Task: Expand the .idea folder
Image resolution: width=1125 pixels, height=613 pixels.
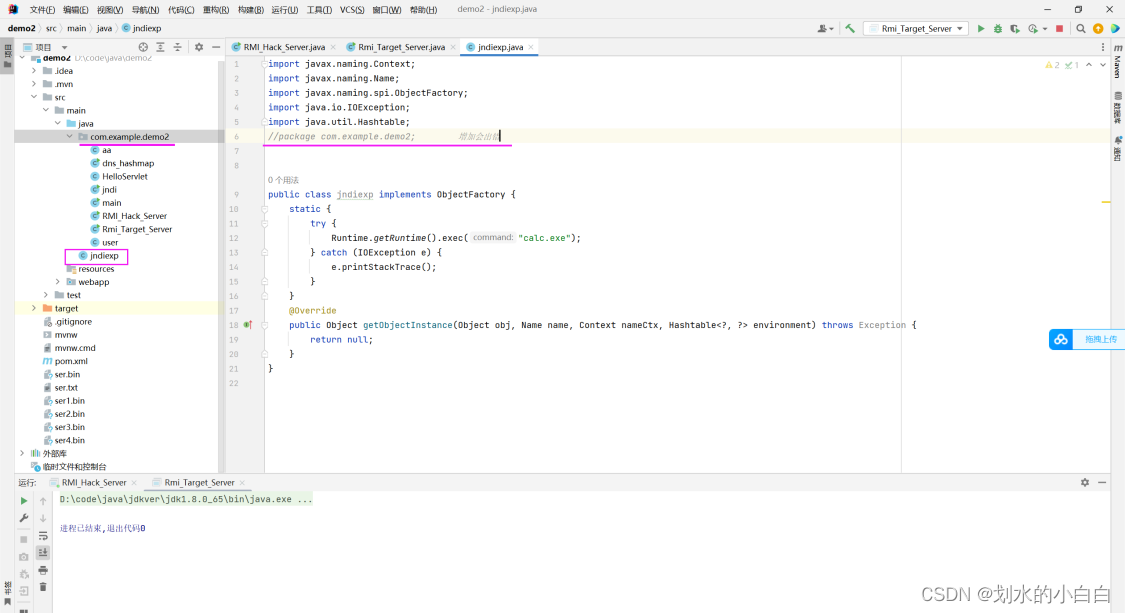Action: (x=34, y=71)
